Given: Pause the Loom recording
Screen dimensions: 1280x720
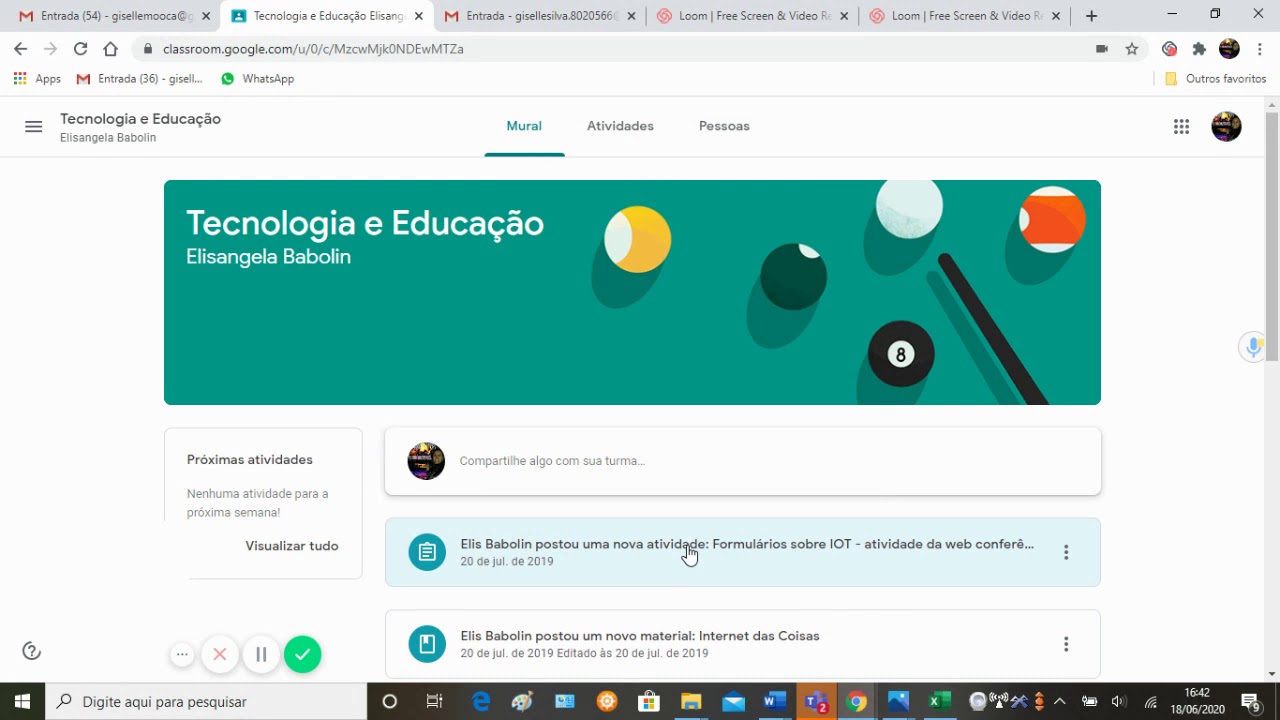Looking at the screenshot, I should pyautogui.click(x=261, y=655).
